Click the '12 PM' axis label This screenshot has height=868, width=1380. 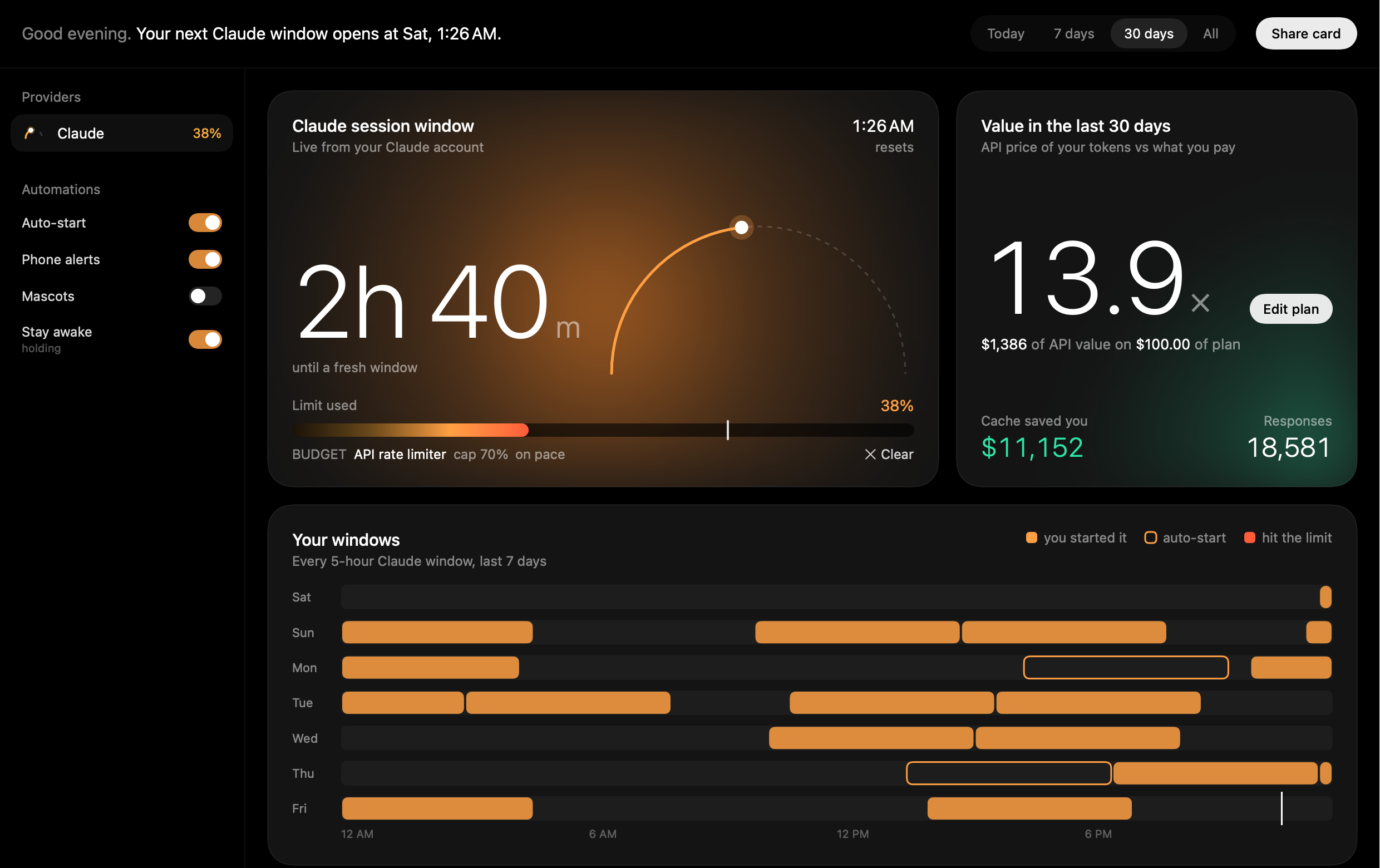click(852, 834)
